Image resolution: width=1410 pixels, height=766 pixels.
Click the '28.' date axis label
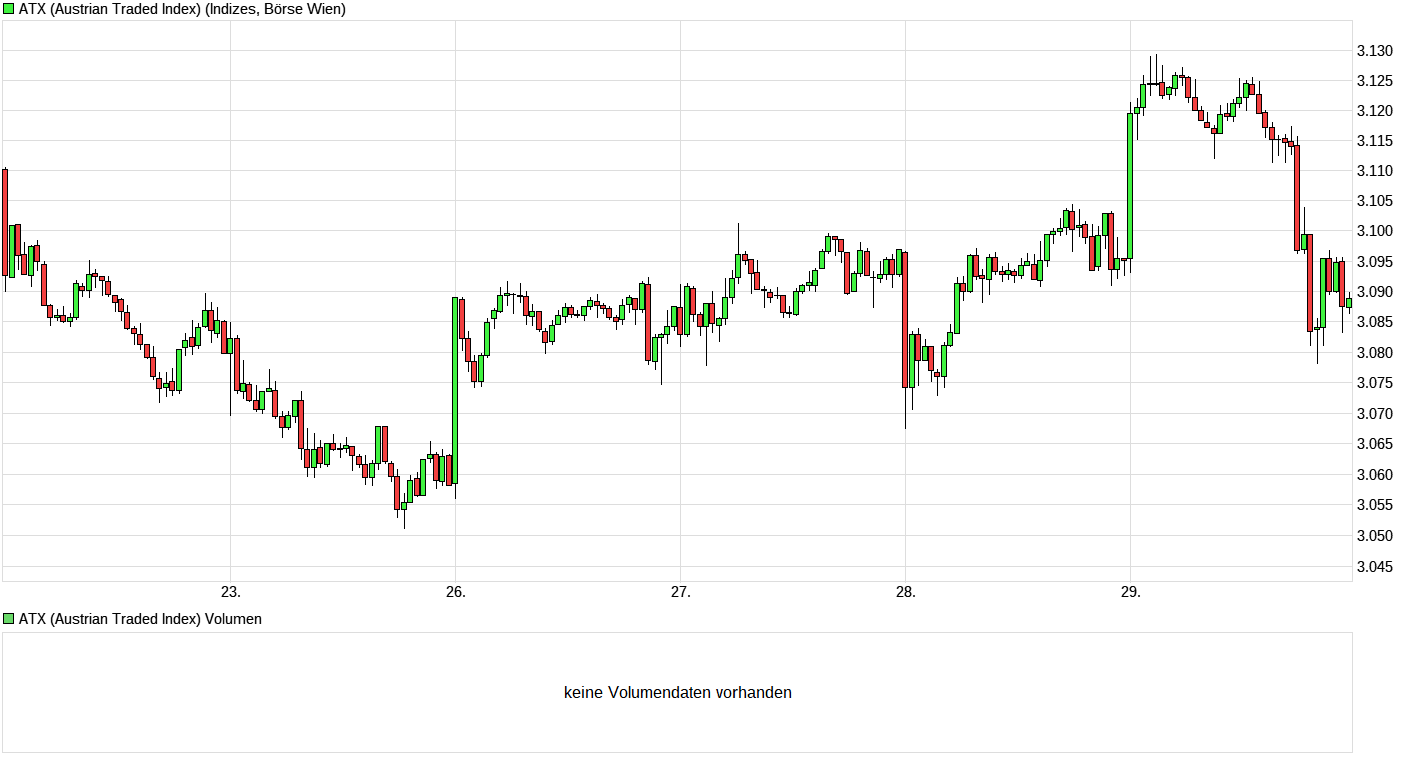[905, 592]
